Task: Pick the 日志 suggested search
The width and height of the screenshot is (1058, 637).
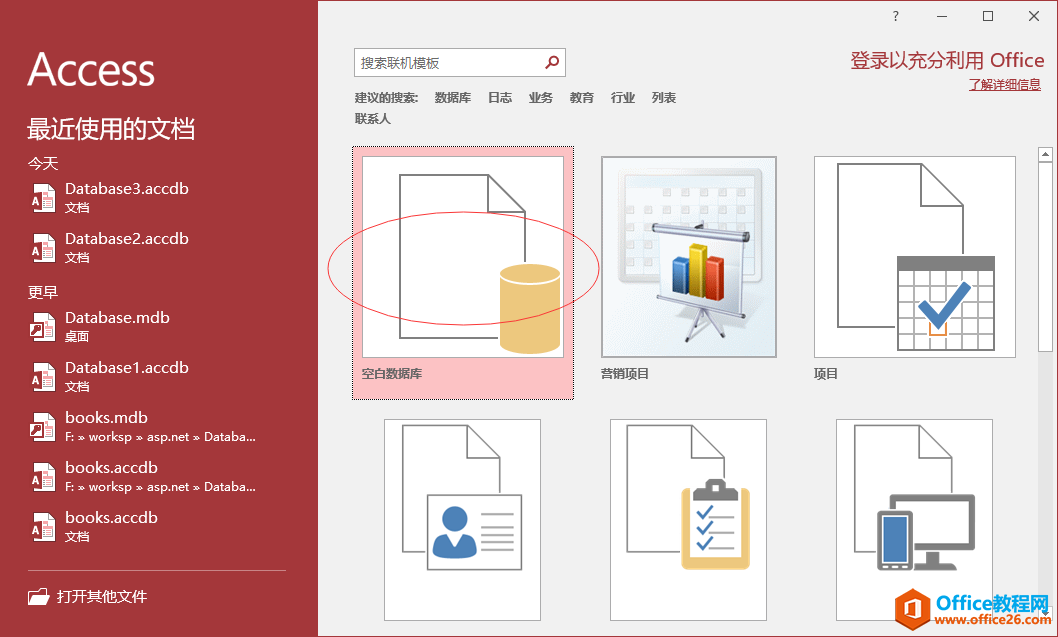Action: pyautogui.click(x=500, y=98)
